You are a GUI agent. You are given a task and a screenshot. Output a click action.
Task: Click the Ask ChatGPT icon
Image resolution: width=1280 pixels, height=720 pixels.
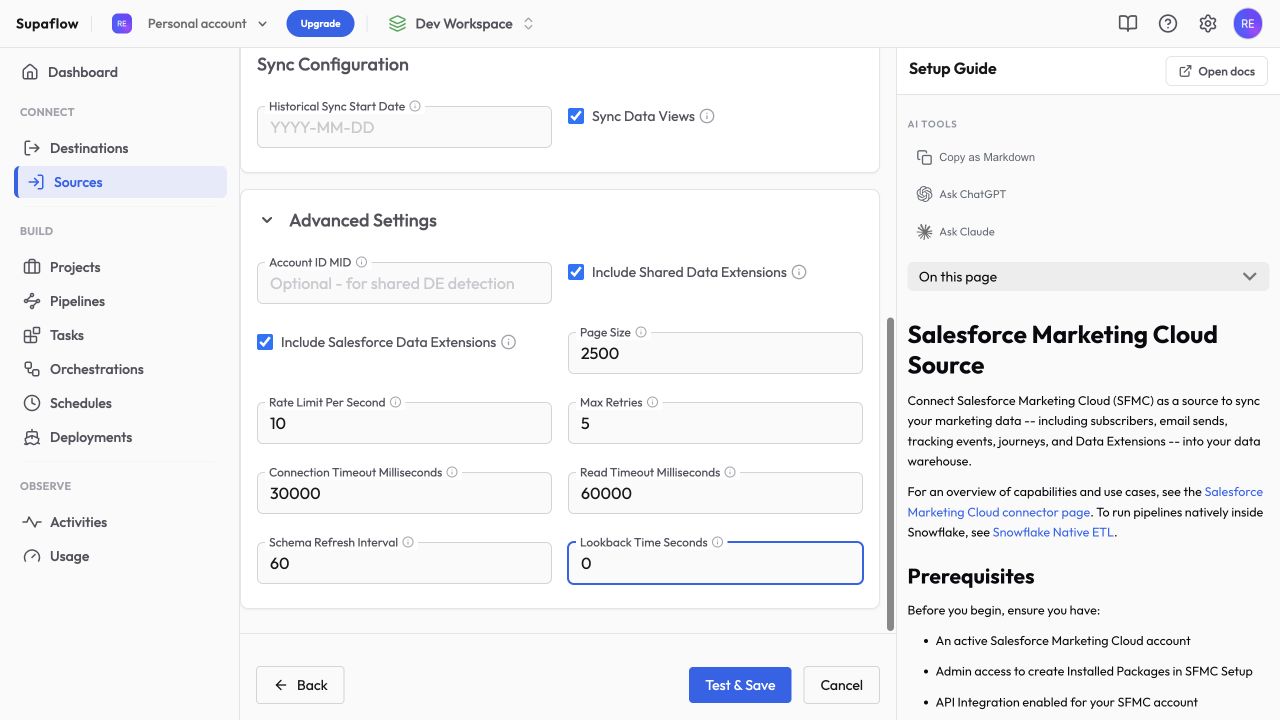924,194
